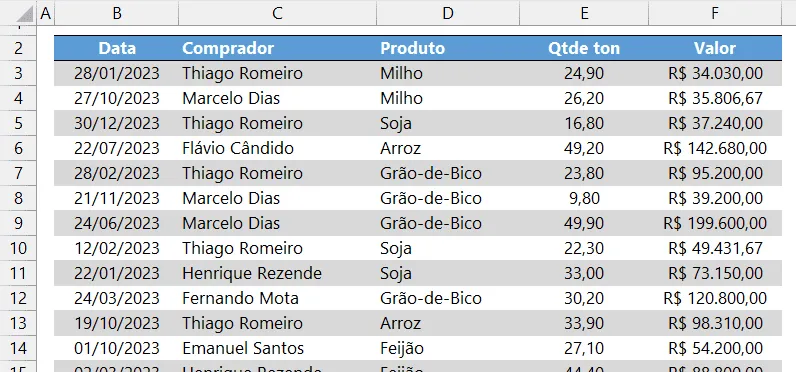Click the cell with value R$ 199.600,00
796x372 pixels.
pos(715,223)
